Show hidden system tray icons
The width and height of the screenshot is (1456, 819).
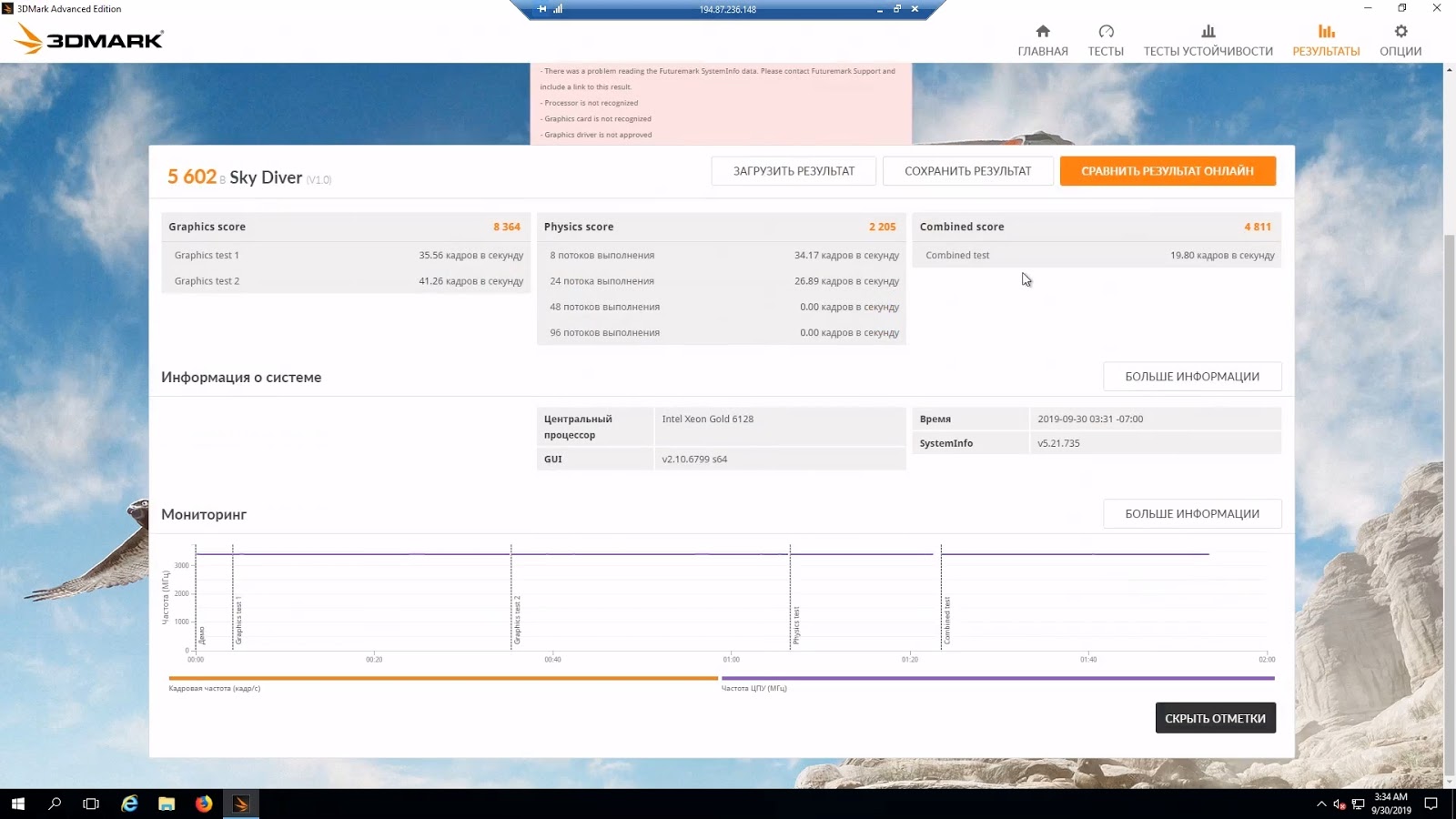point(1321,804)
